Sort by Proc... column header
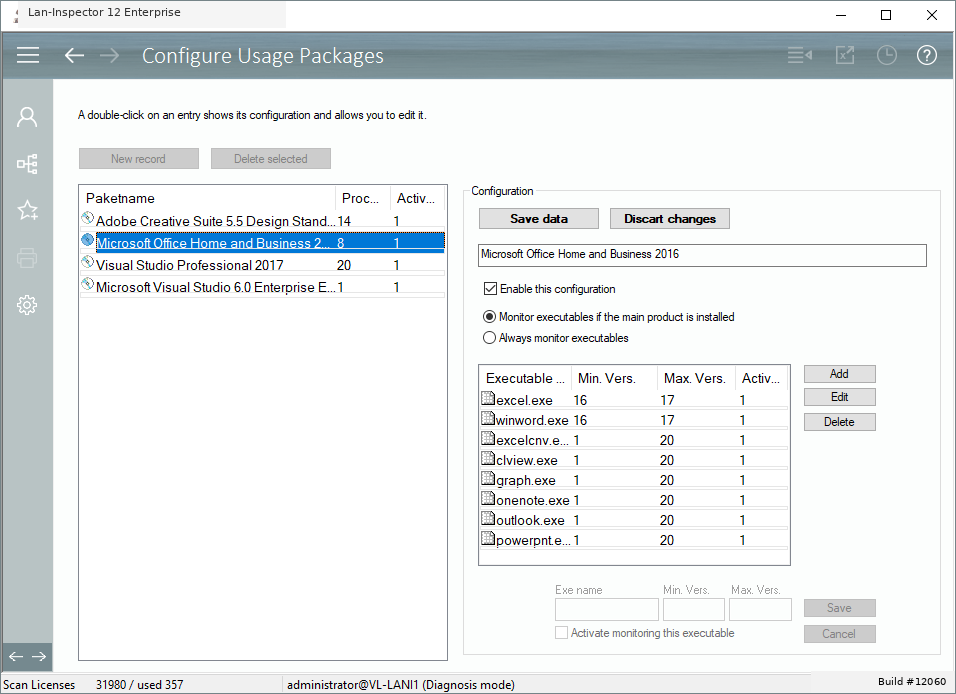Screen dimensions: 956x694 (x=362, y=198)
